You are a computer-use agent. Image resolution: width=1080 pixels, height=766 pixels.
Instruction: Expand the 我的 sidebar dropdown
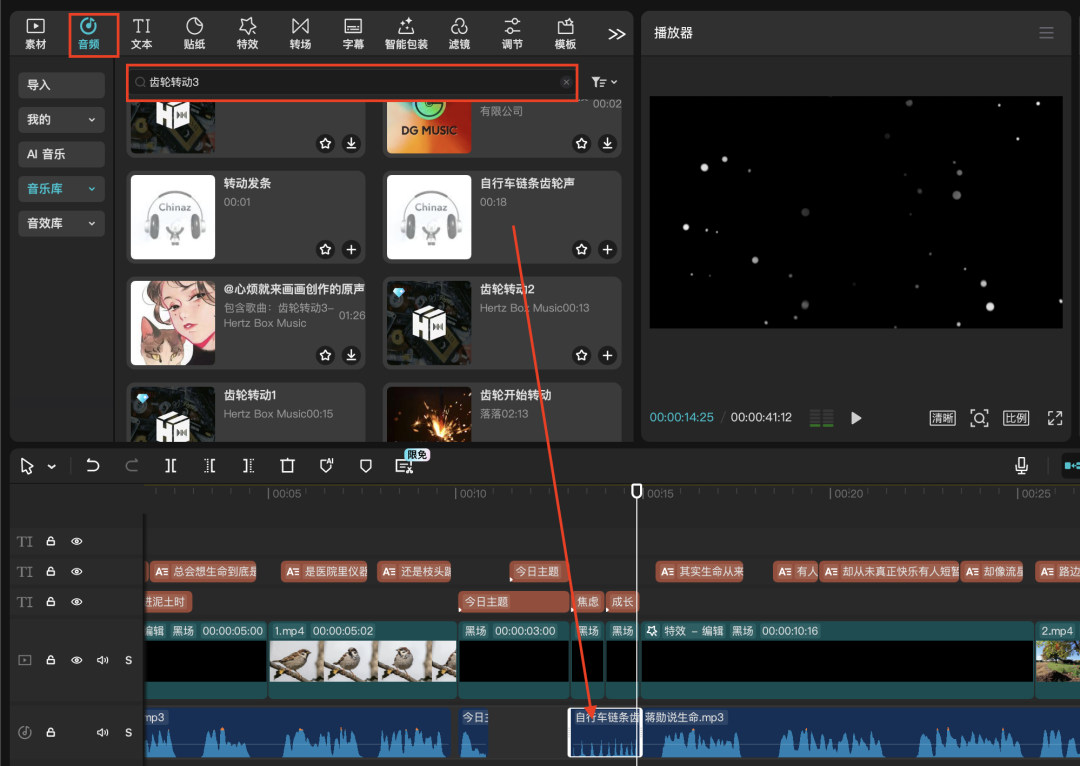point(62,119)
